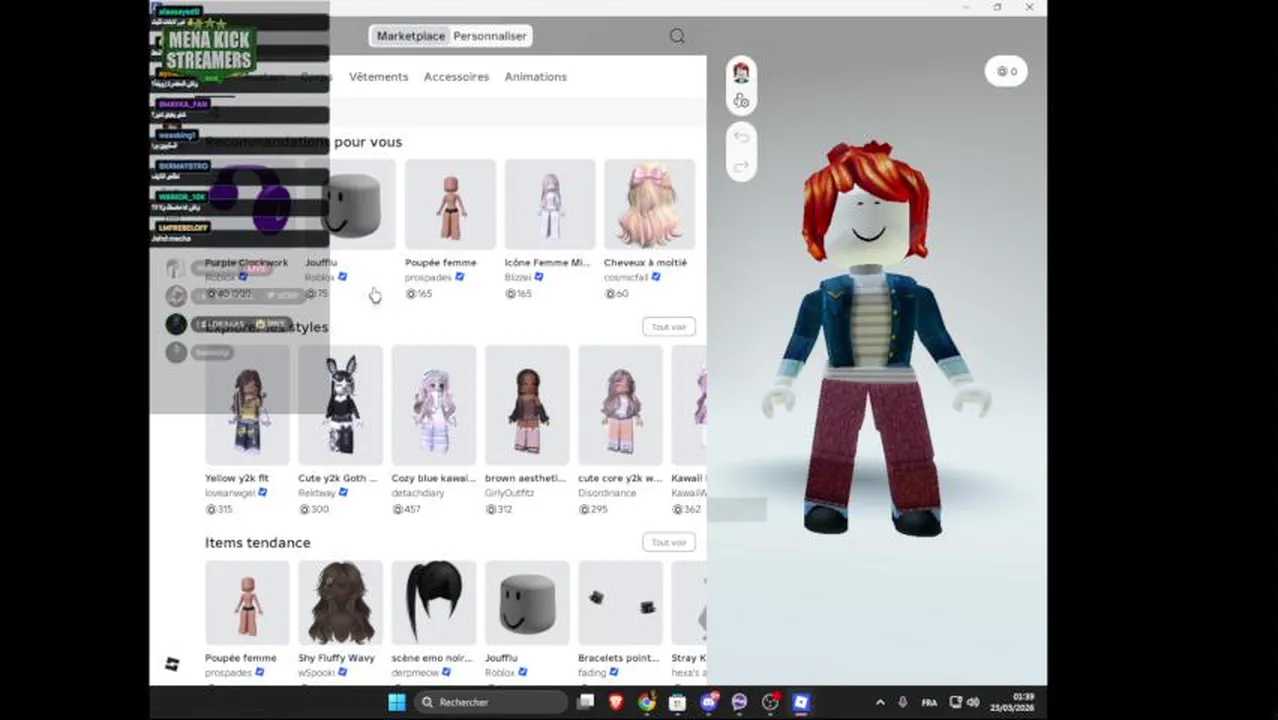
Task: Select the Bracelets point... thumbnail
Action: pyautogui.click(x=620, y=603)
